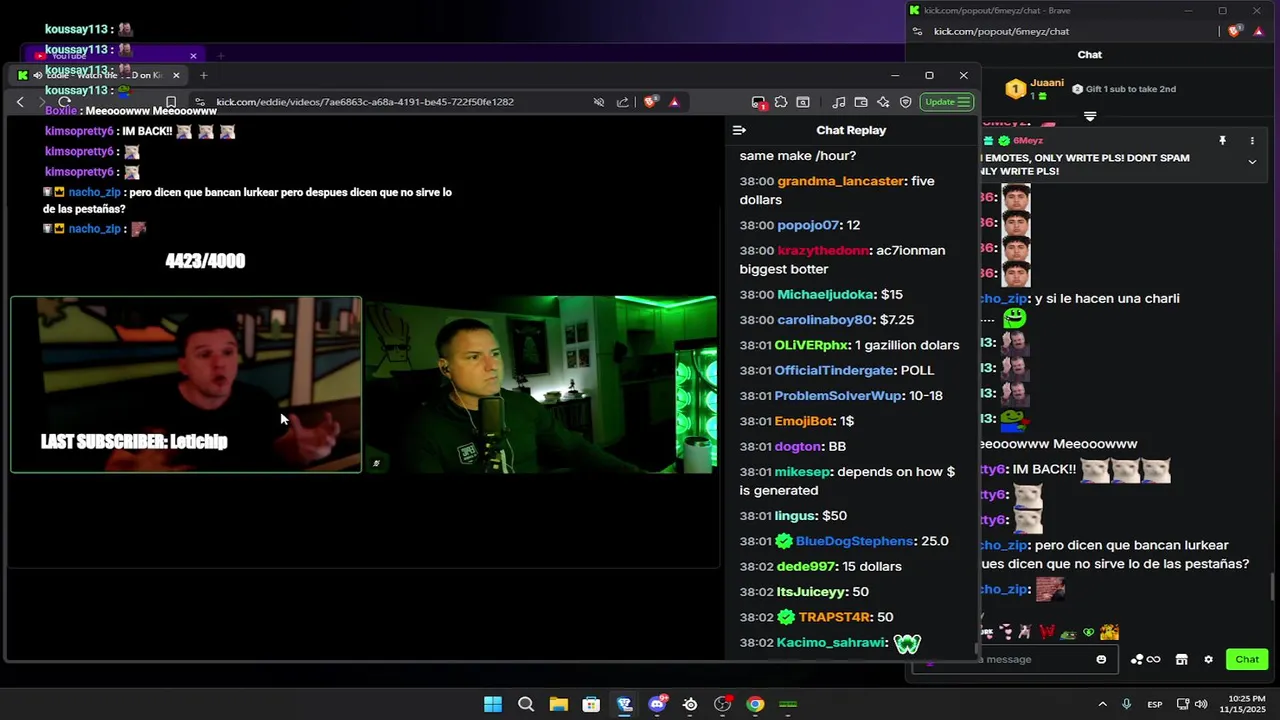Open Brave Rewards triangle in eddie video window

[x=674, y=102]
